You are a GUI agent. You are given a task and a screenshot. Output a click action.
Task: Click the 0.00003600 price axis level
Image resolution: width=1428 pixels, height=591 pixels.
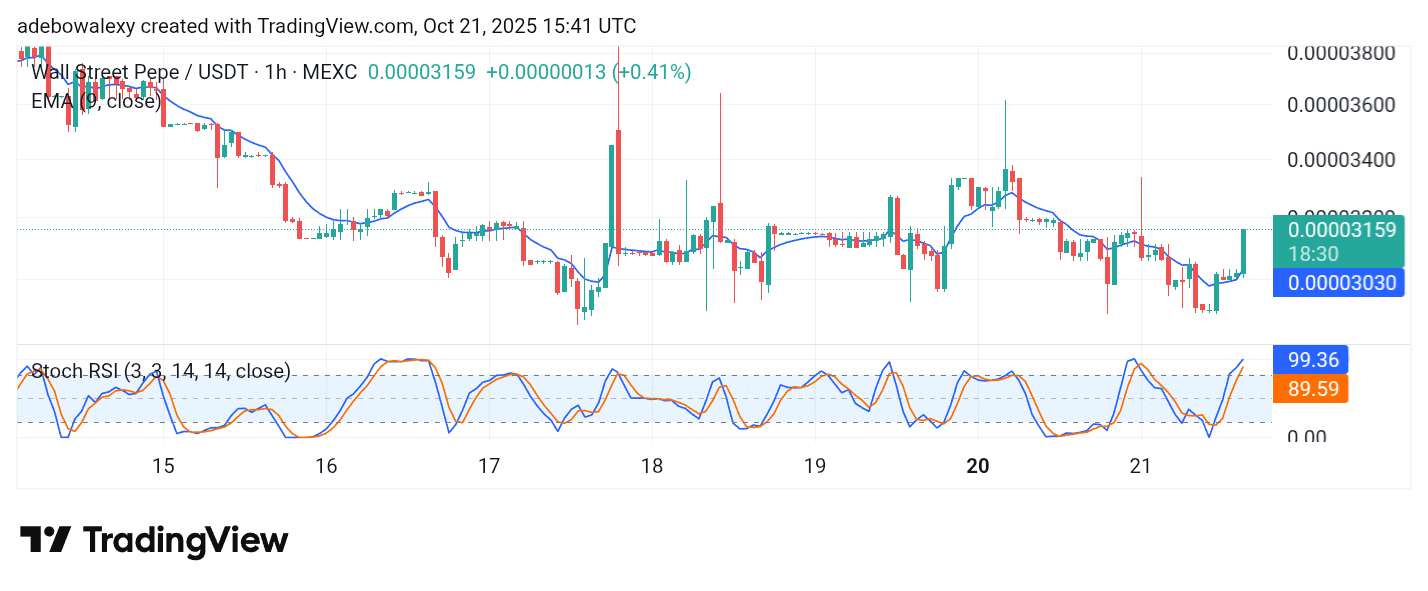(x=1340, y=105)
